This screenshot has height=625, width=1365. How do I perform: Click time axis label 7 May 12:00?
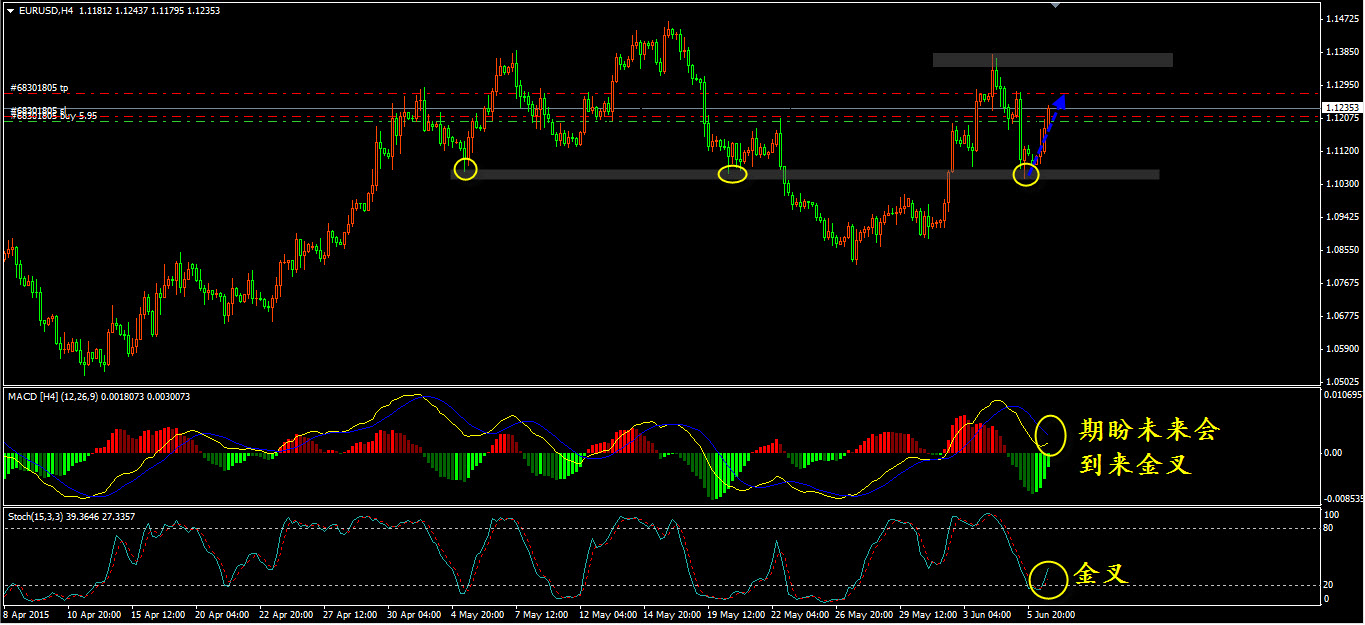click(543, 613)
